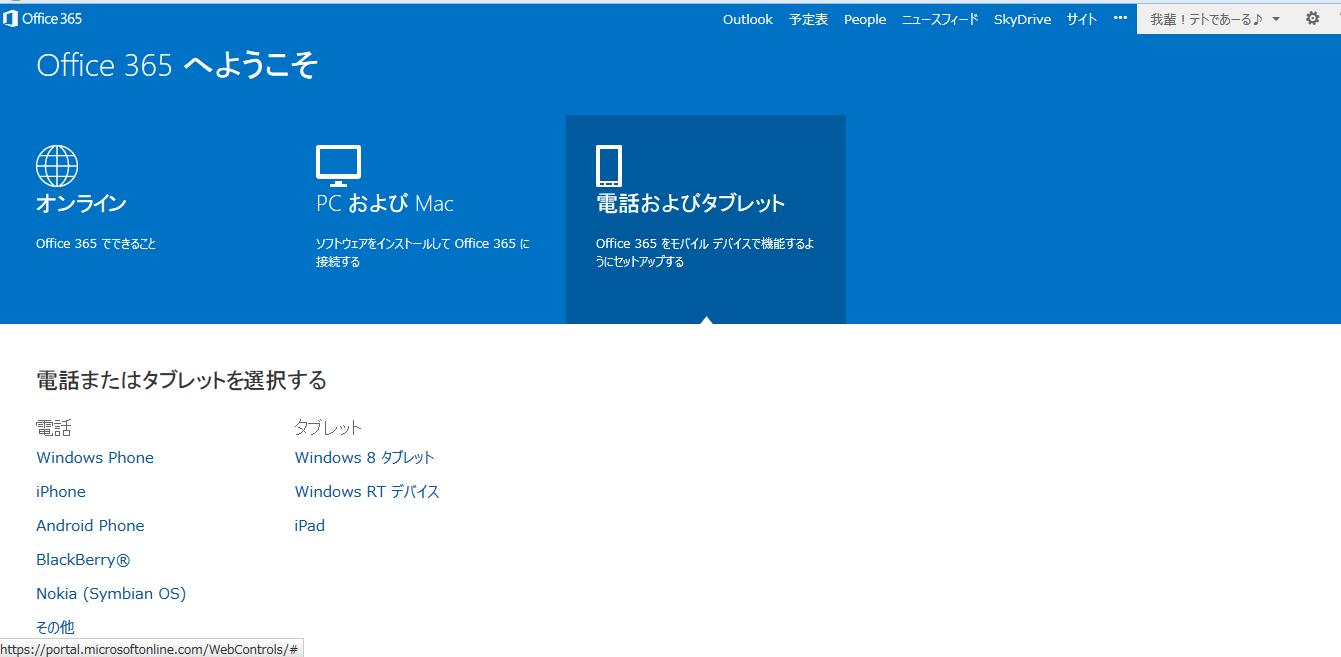This screenshot has width=1341, height=657.
Task: Click the BlackBerry® link
Action: pyautogui.click(x=83, y=560)
